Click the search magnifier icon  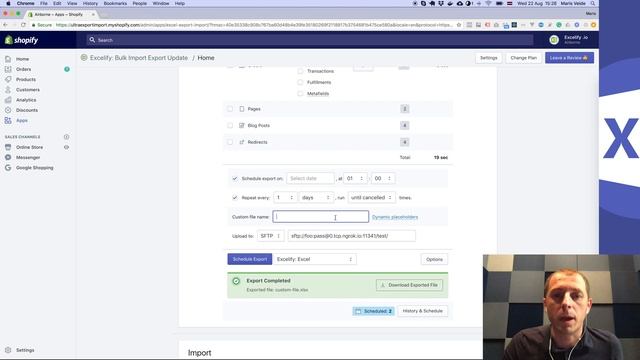92,40
